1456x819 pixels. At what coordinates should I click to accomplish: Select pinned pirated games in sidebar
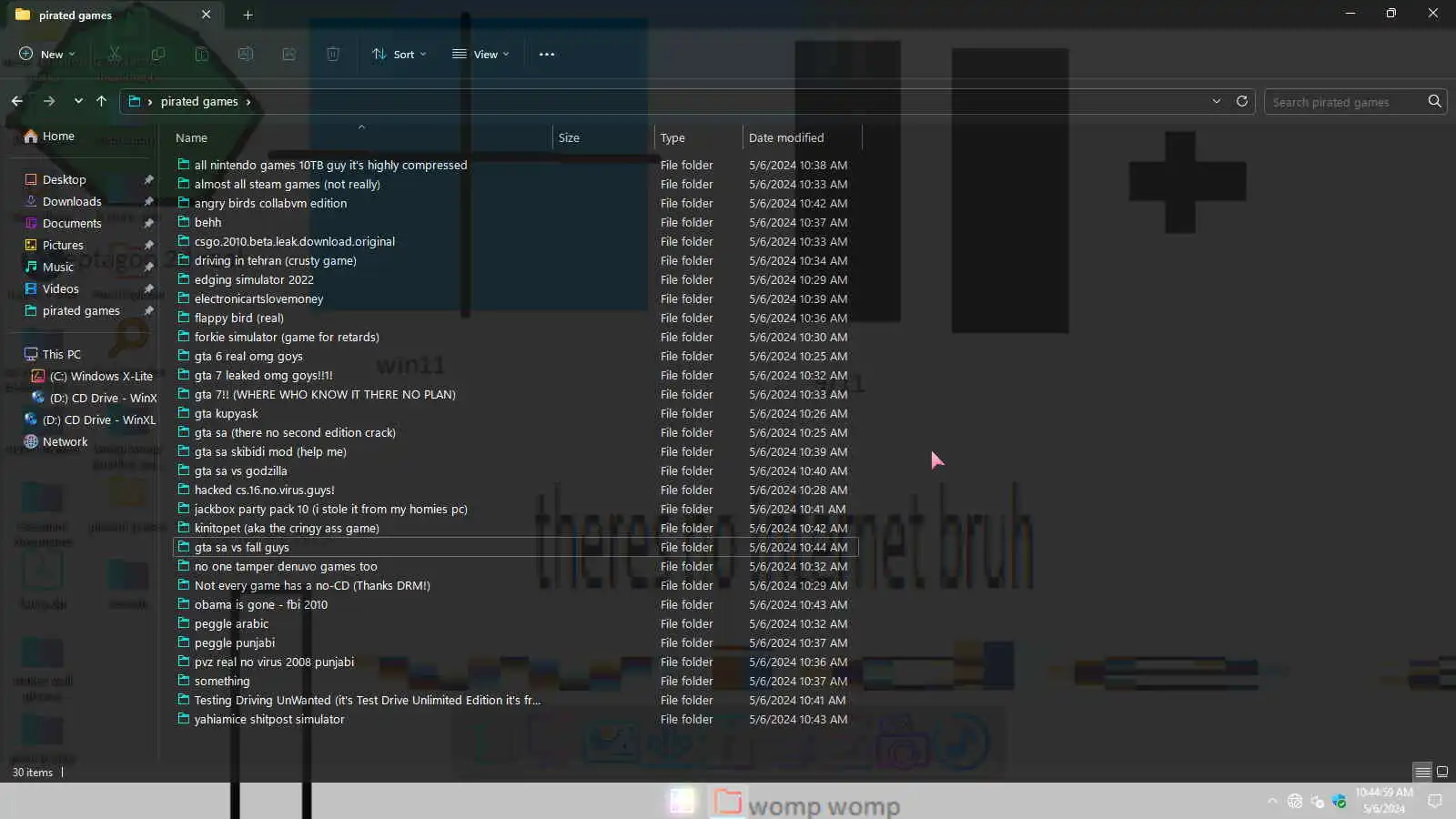coord(81,310)
